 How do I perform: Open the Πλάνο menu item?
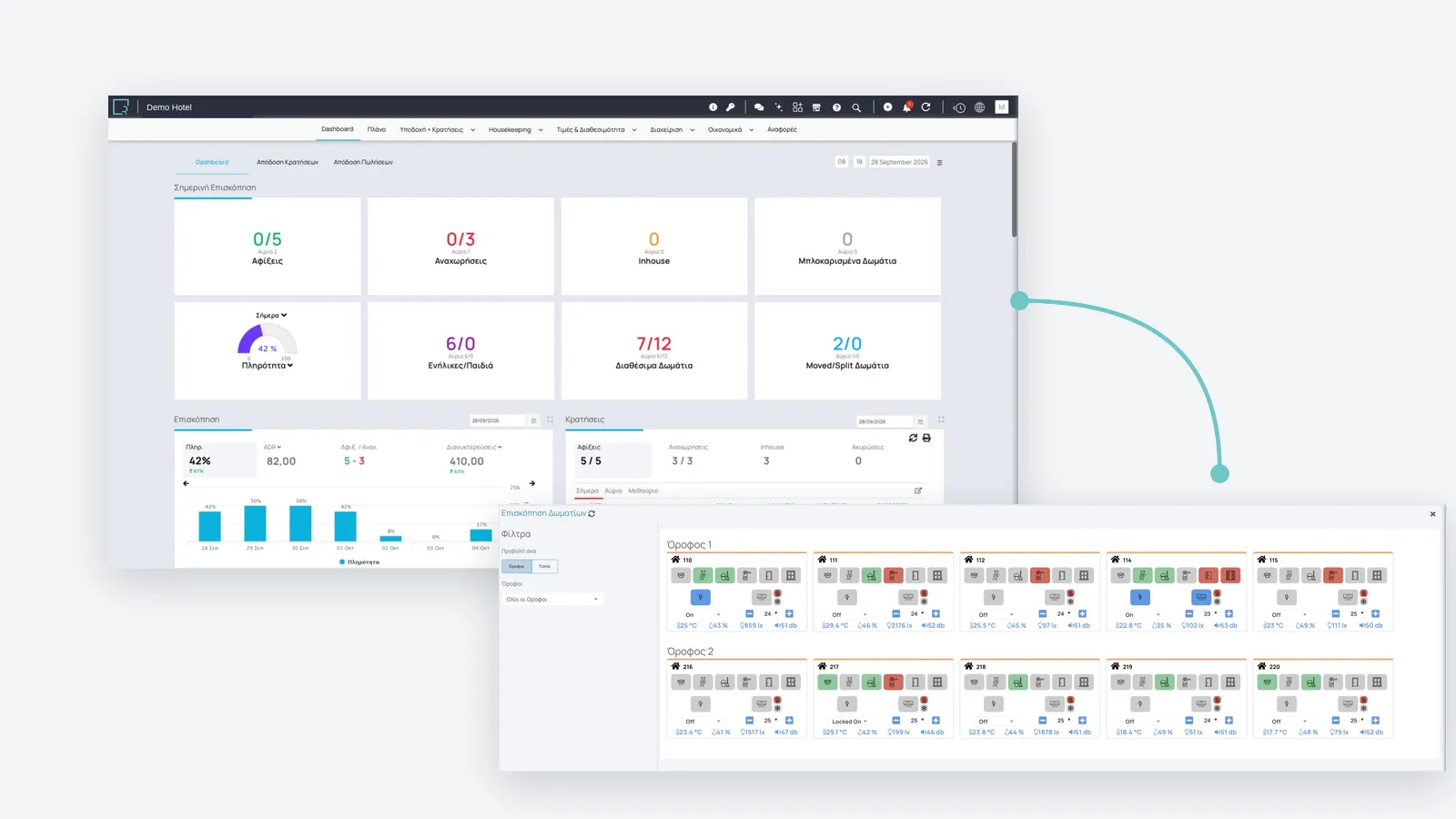(377, 129)
